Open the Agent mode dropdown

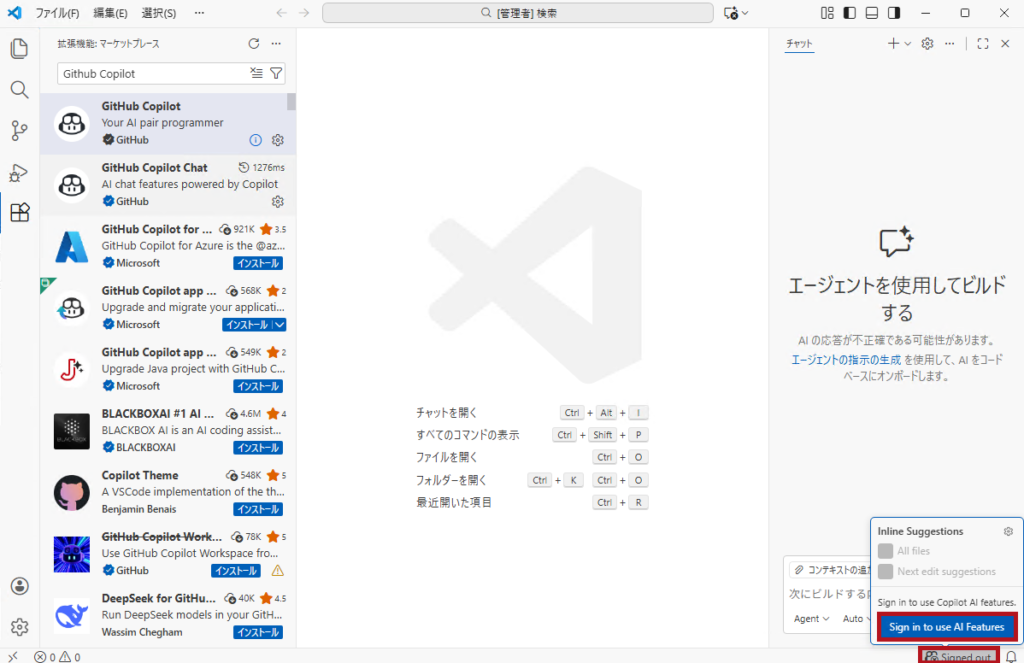tap(810, 618)
